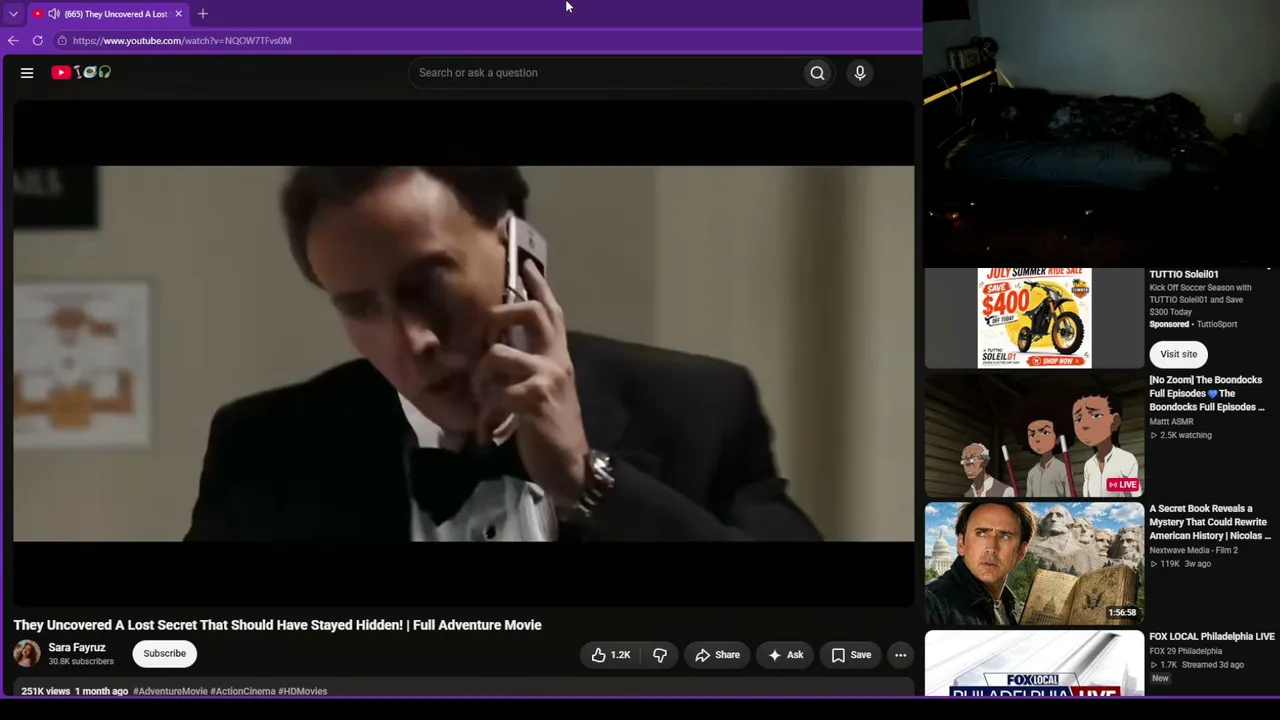Screen dimensions: 1280x720
Task: Go to the YouTube home logo
Action: point(81,72)
